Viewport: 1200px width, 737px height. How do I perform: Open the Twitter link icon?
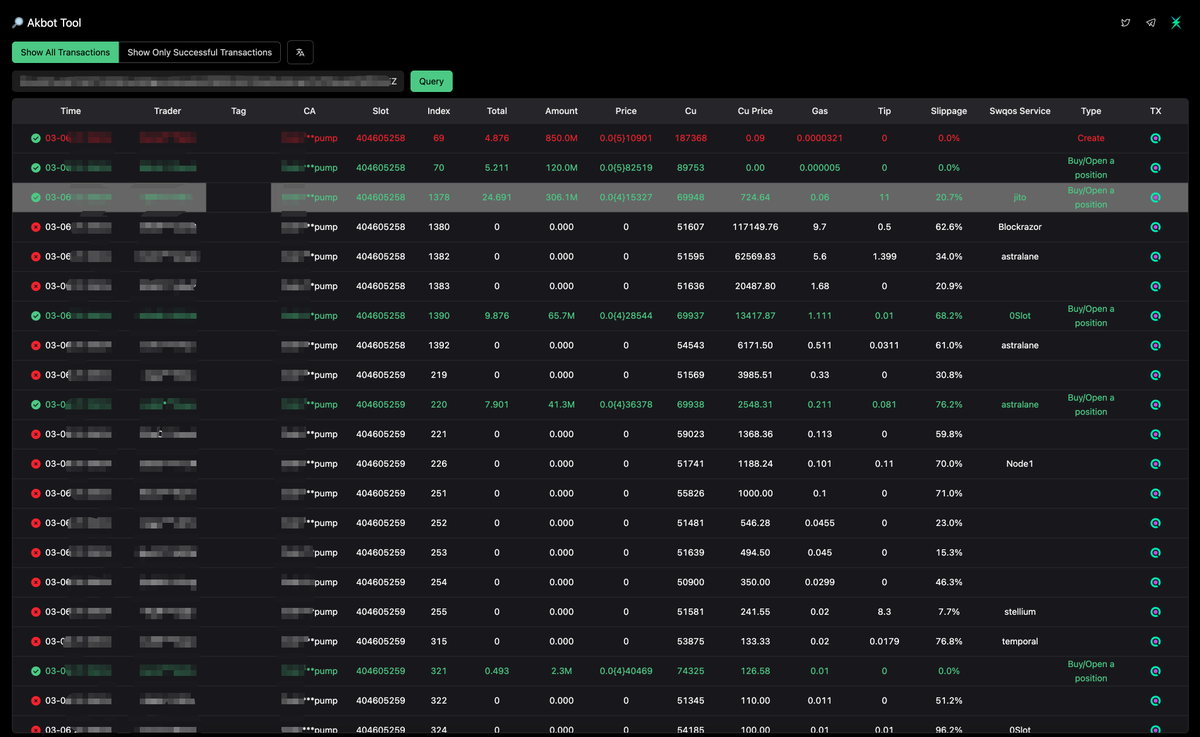pyautogui.click(x=1126, y=23)
